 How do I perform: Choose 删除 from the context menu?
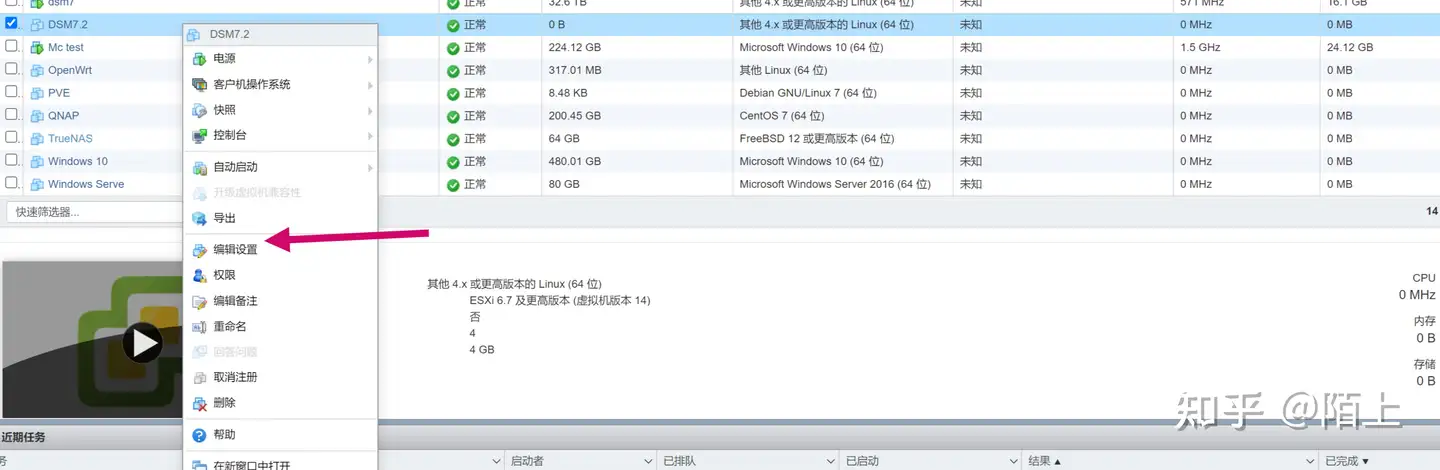(x=281, y=402)
